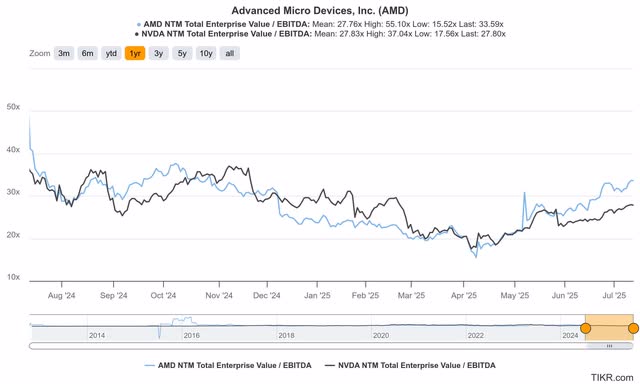Click the 'Aug '24' x-axis label
The image size is (640, 384).
coord(62,295)
